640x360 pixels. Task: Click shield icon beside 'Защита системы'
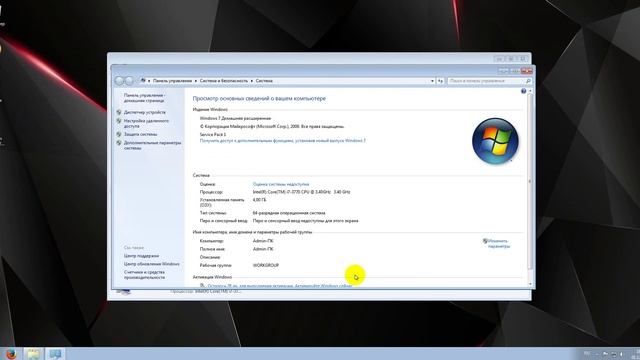(119, 134)
